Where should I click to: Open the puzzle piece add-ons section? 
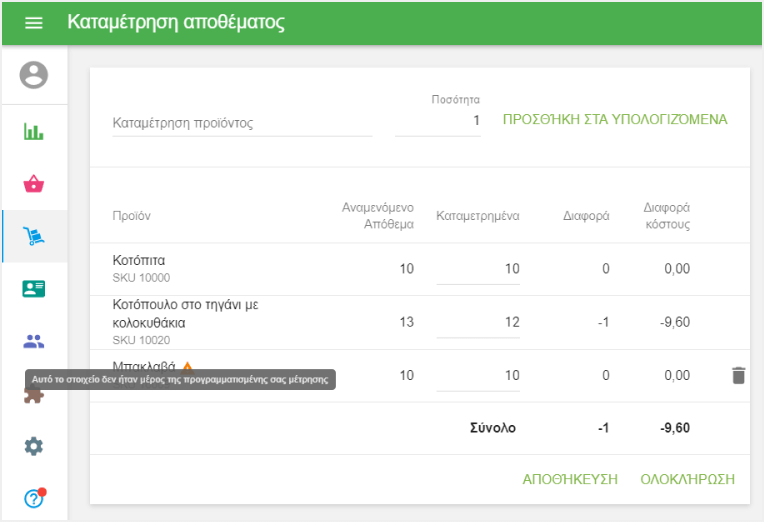pos(34,396)
